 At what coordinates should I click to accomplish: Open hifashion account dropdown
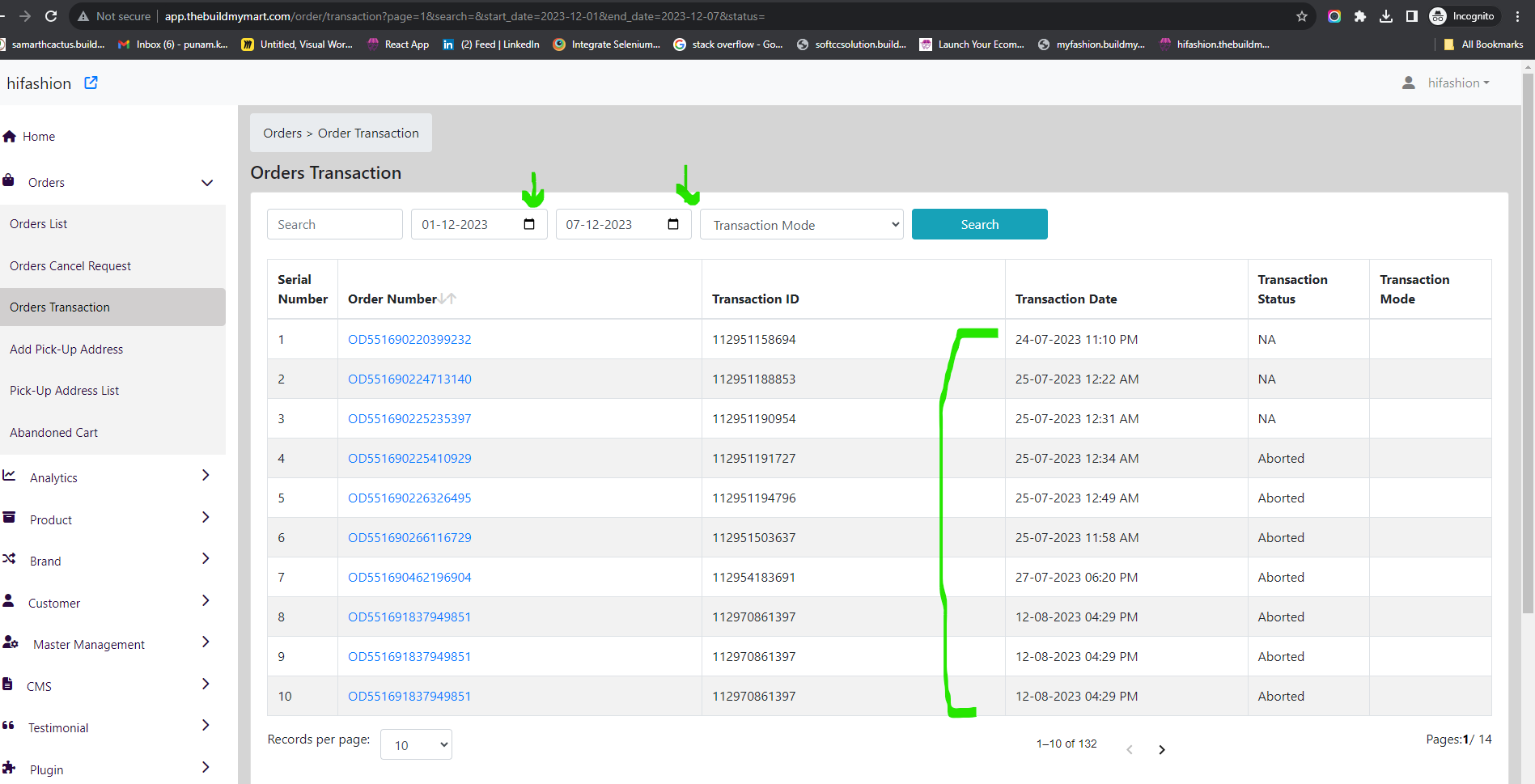(1458, 83)
